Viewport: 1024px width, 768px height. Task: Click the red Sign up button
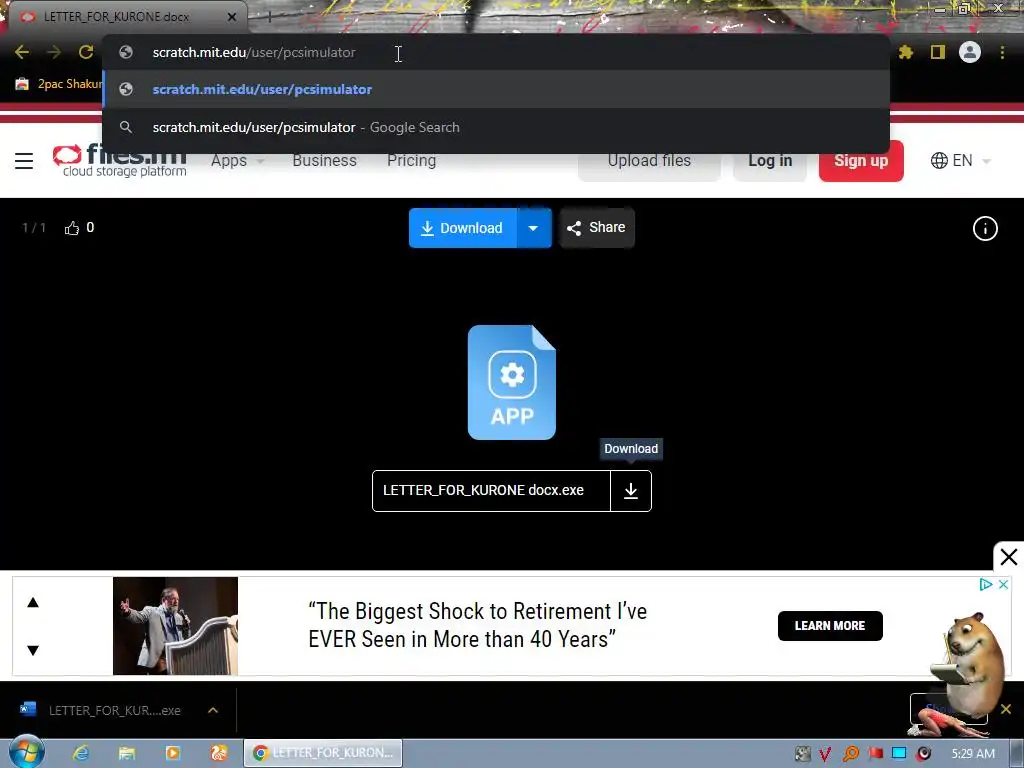(x=861, y=161)
